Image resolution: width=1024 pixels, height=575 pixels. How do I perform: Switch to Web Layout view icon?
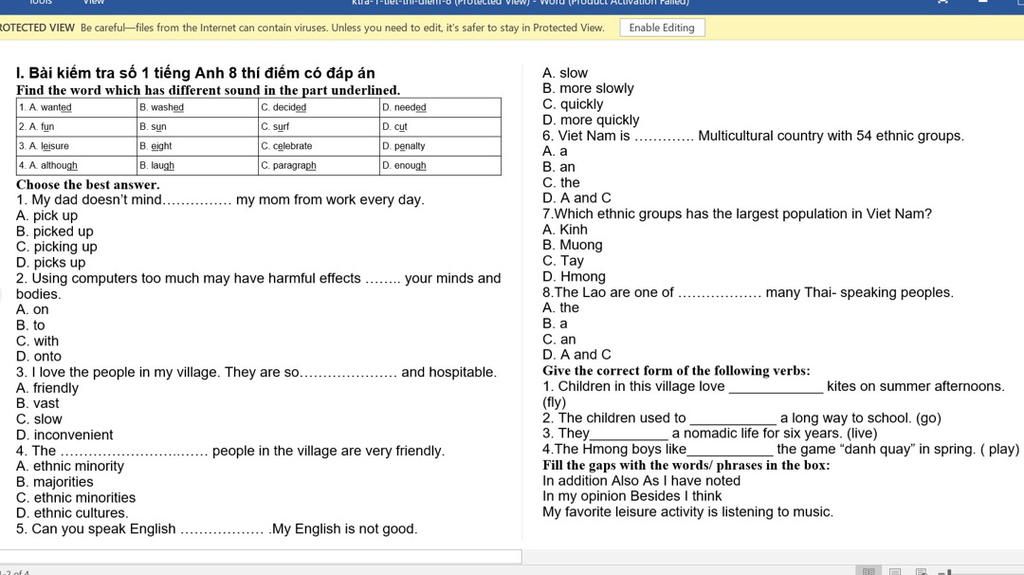tap(921, 571)
